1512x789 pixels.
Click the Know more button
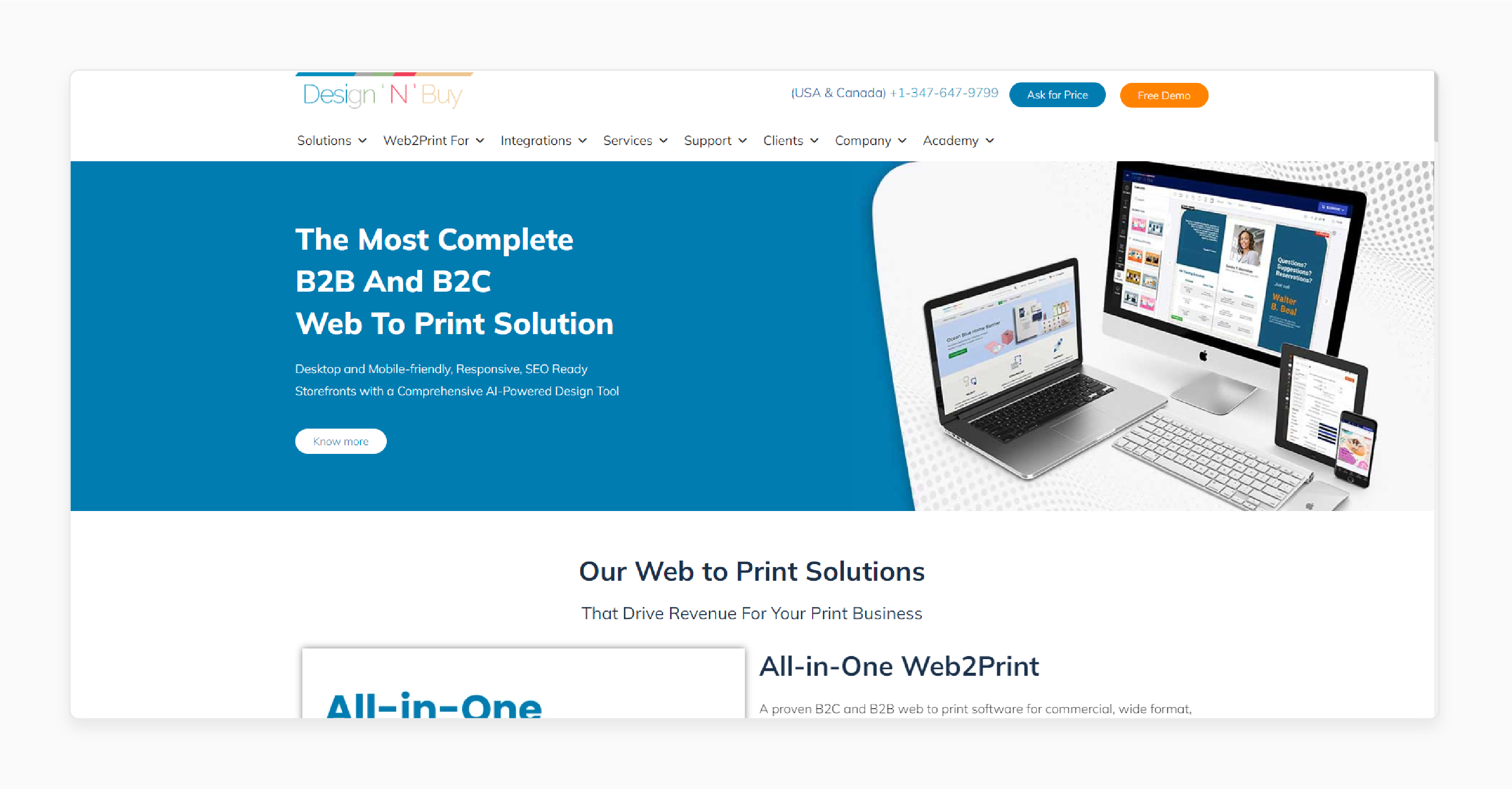click(x=340, y=441)
